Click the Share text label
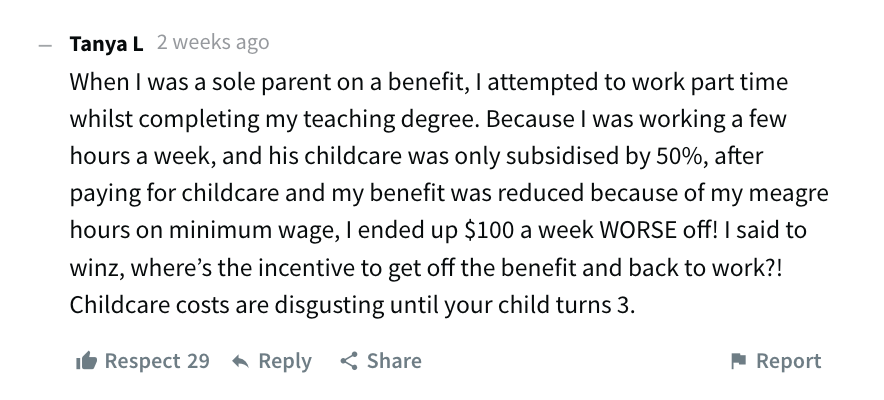Image resolution: width=884 pixels, height=400 pixels. tap(394, 361)
